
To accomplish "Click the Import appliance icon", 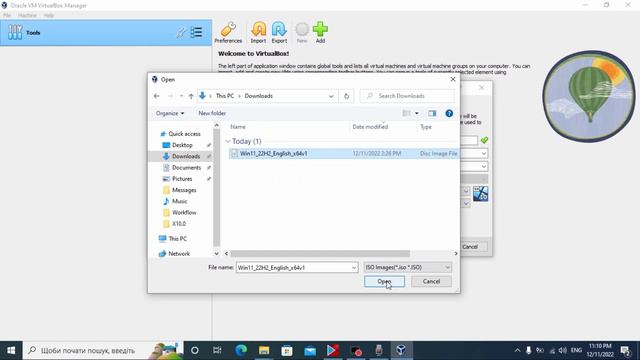I will tap(258, 33).
